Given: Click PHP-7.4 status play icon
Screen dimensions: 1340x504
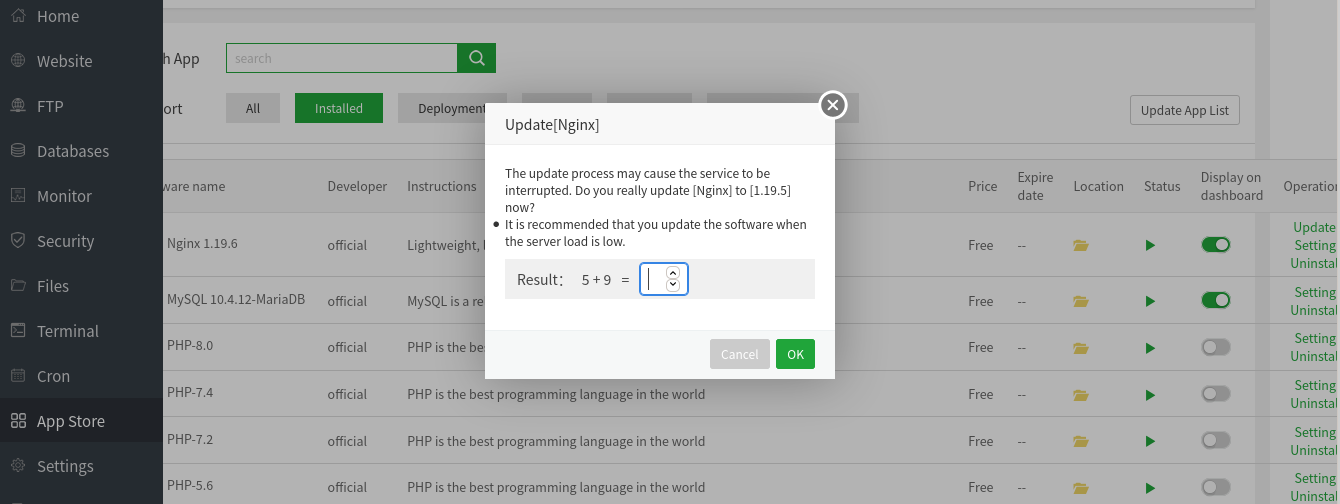Looking at the screenshot, I should coord(1150,395).
